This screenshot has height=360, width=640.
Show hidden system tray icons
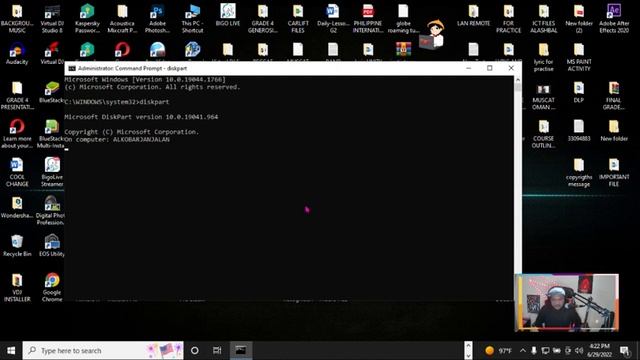coord(523,351)
